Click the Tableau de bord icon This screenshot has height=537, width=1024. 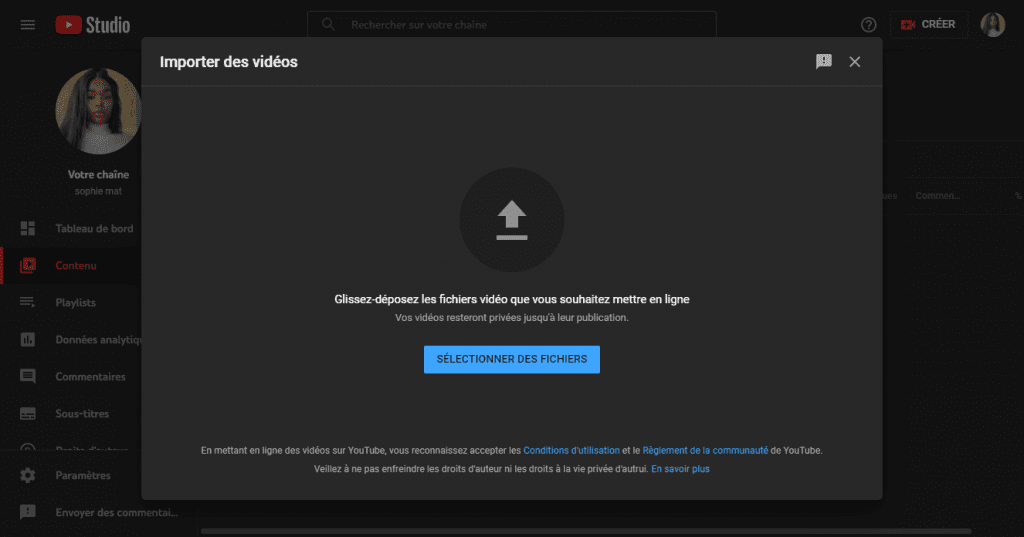[x=27, y=228]
